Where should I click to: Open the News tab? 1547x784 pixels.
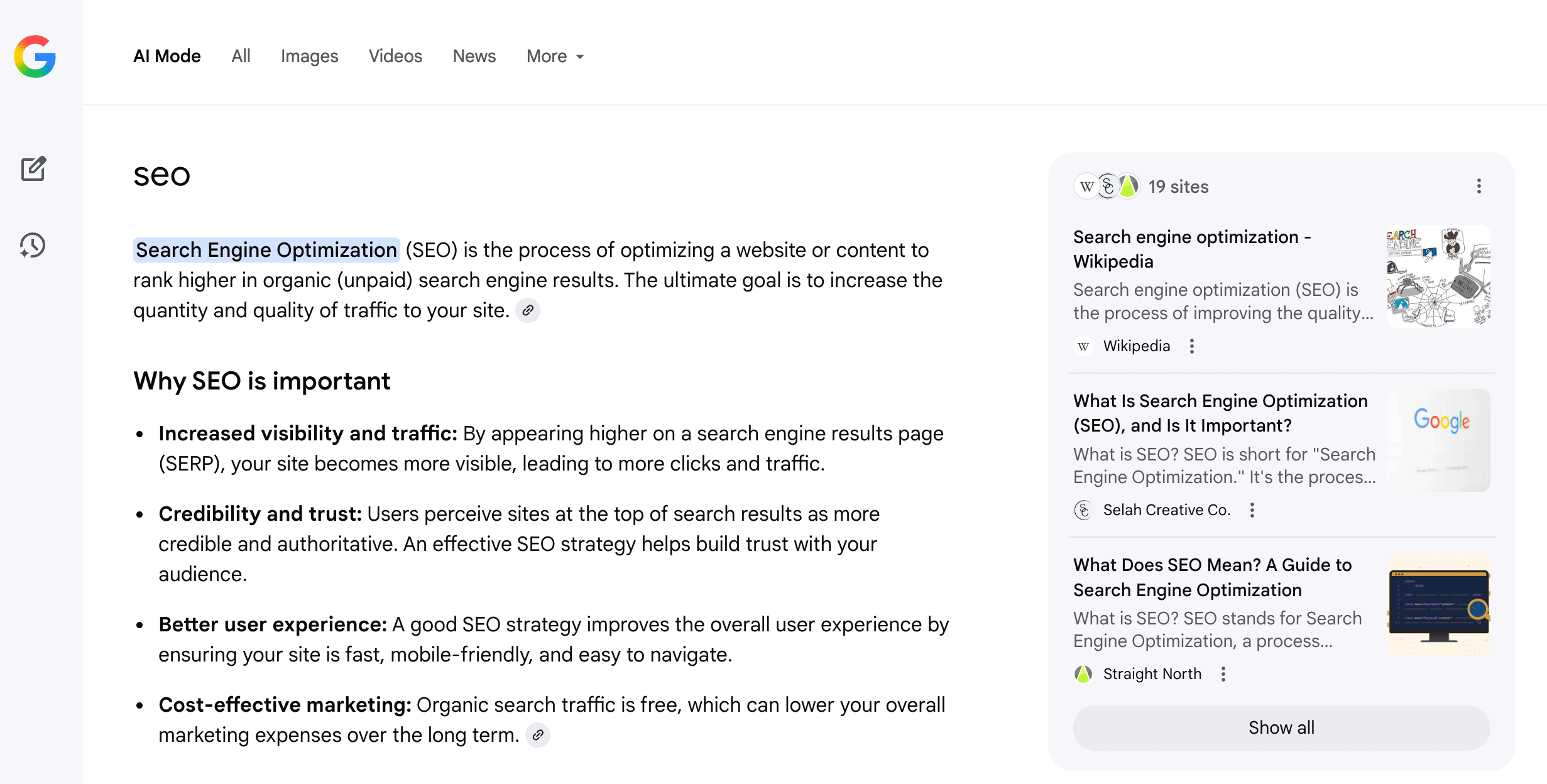tap(474, 57)
